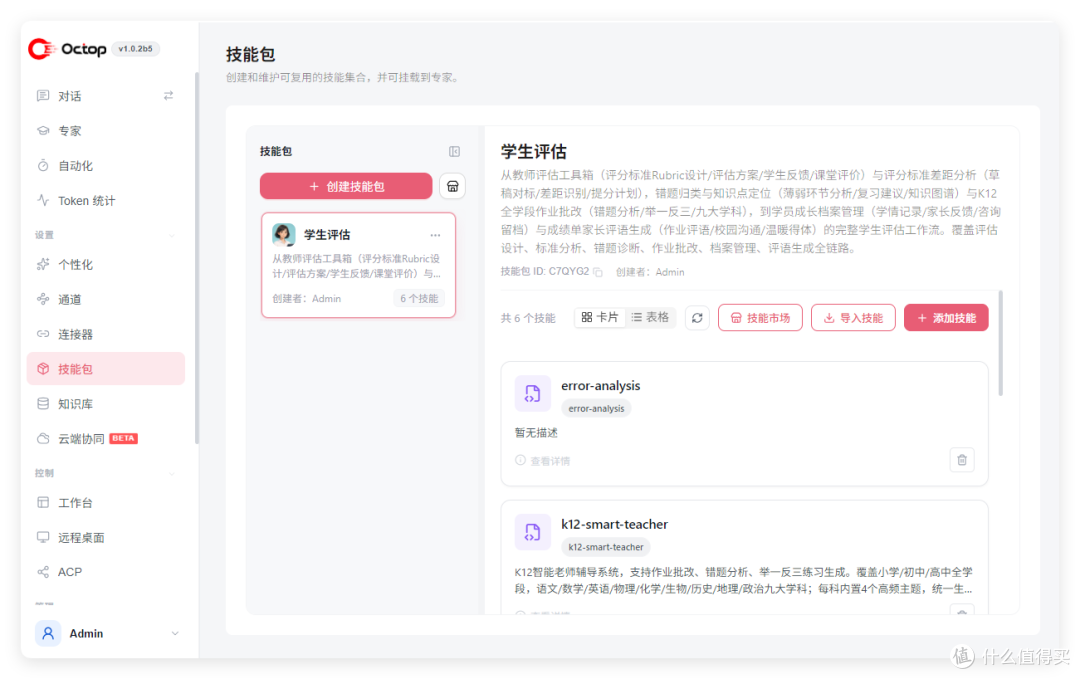Open the 专家 page
Image resolution: width=1080 pixels, height=679 pixels.
click(105, 131)
